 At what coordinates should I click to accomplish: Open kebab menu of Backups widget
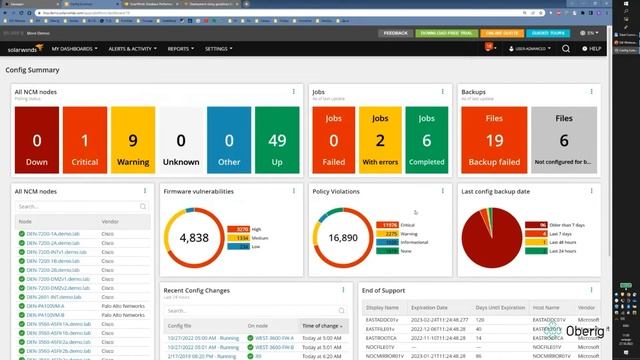point(591,92)
